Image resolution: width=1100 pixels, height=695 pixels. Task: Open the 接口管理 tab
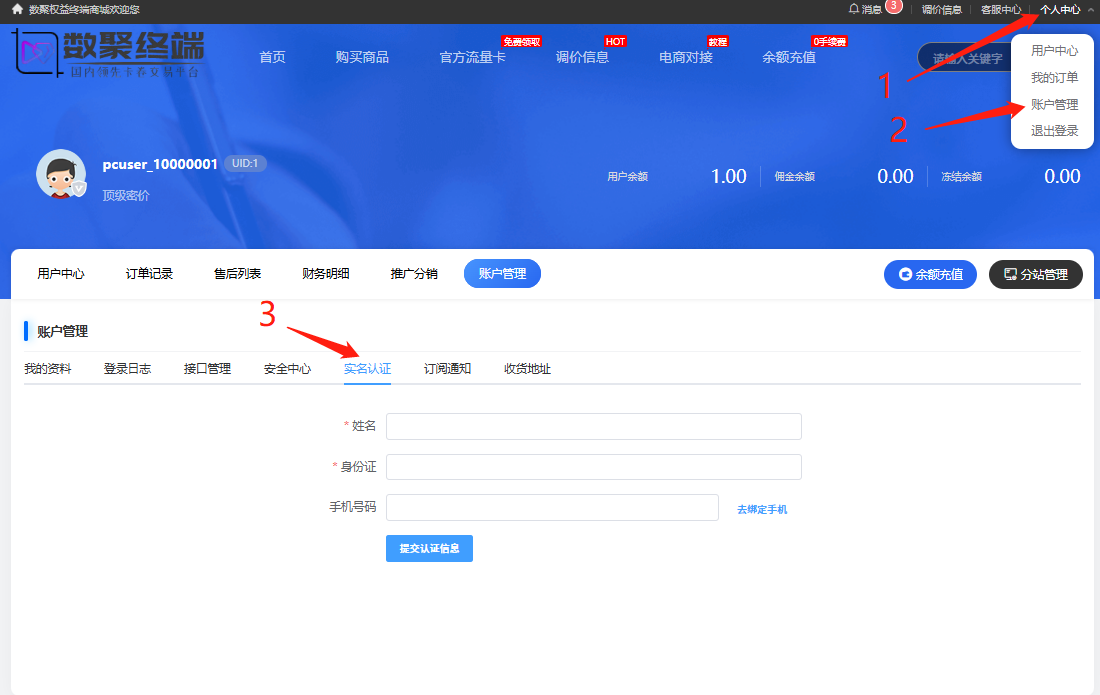click(x=207, y=369)
